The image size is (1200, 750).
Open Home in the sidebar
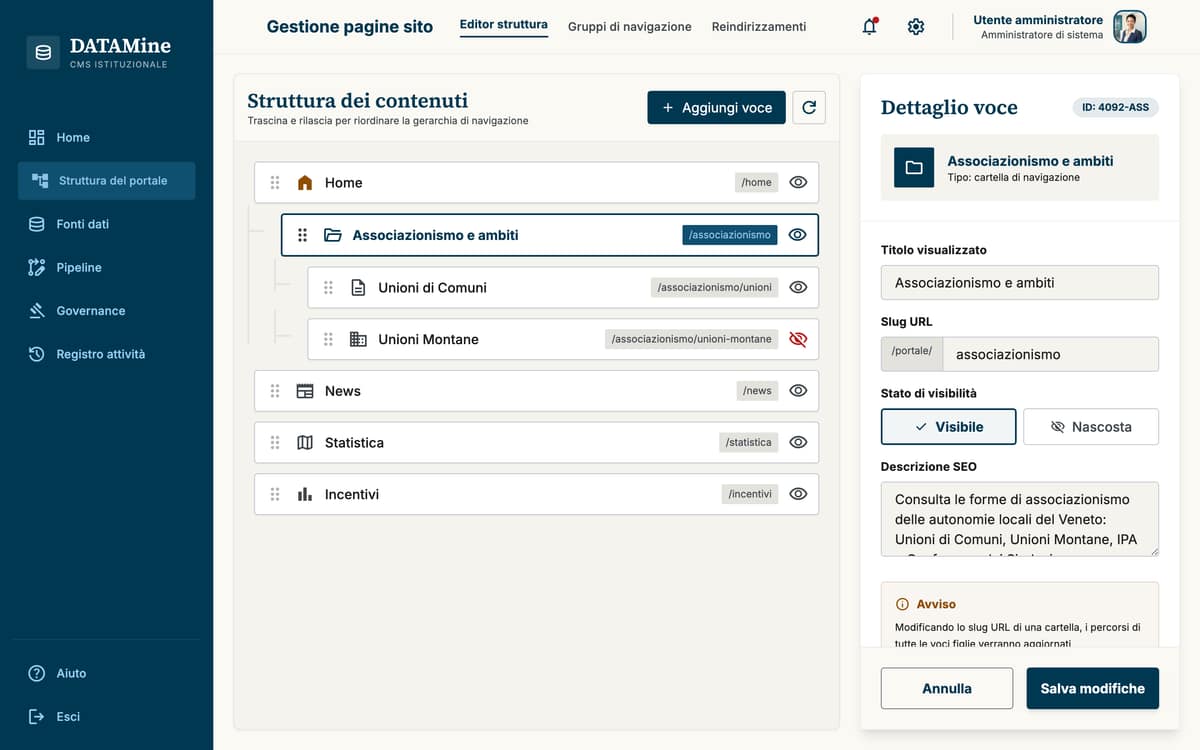106,137
